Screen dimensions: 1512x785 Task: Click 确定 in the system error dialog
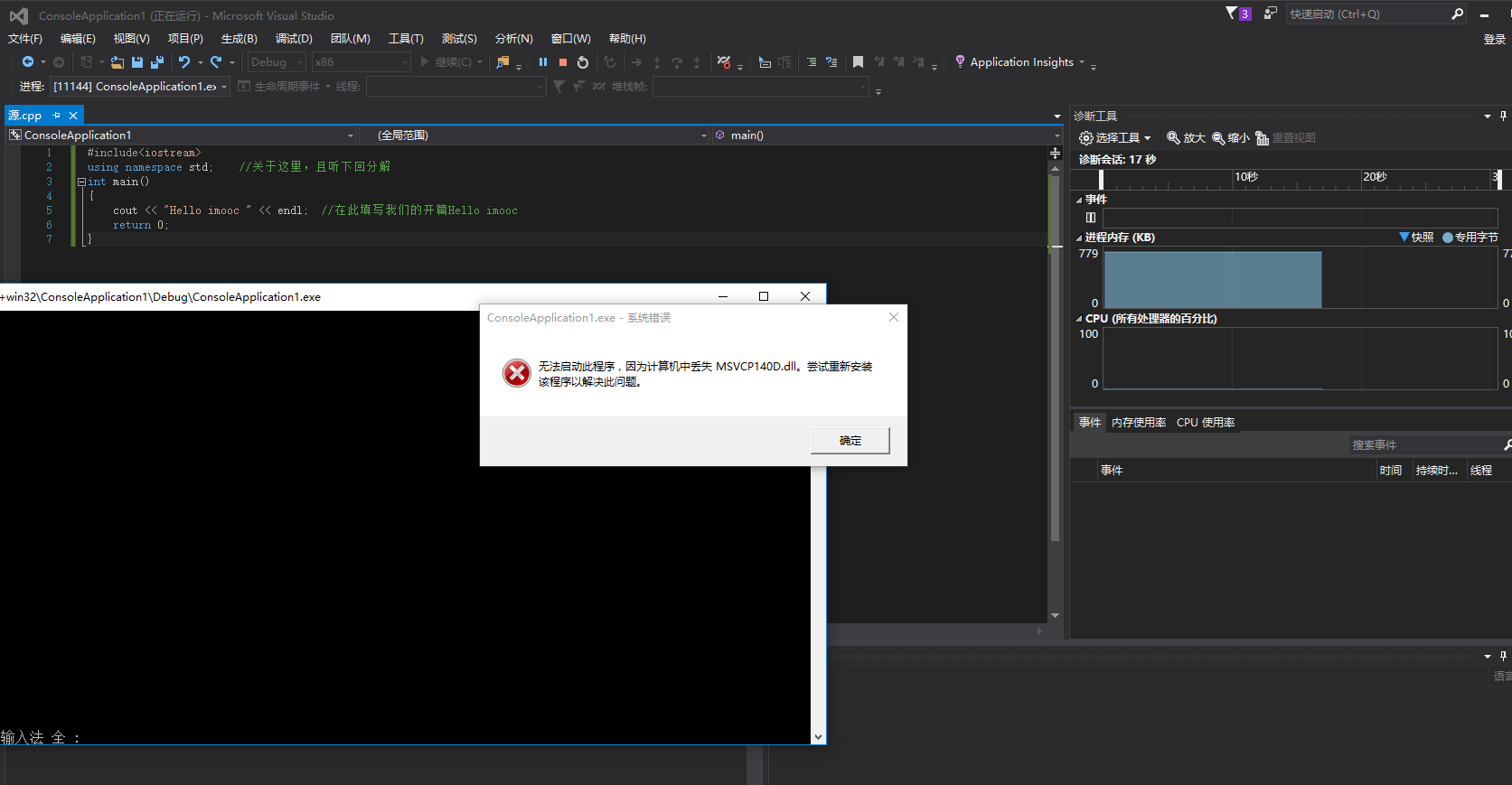click(x=850, y=441)
